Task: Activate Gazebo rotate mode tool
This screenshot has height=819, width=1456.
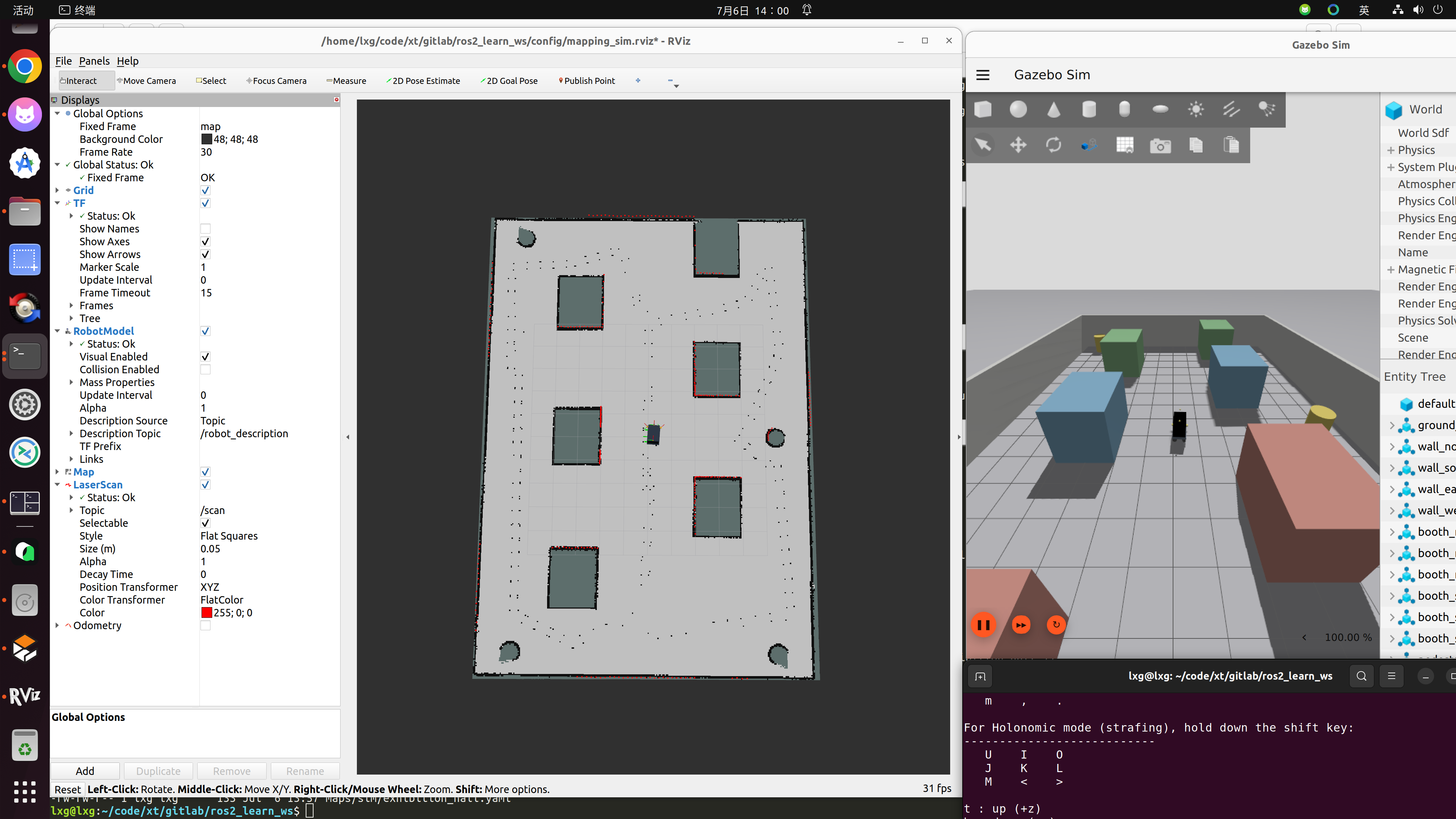Action: 1054,145
